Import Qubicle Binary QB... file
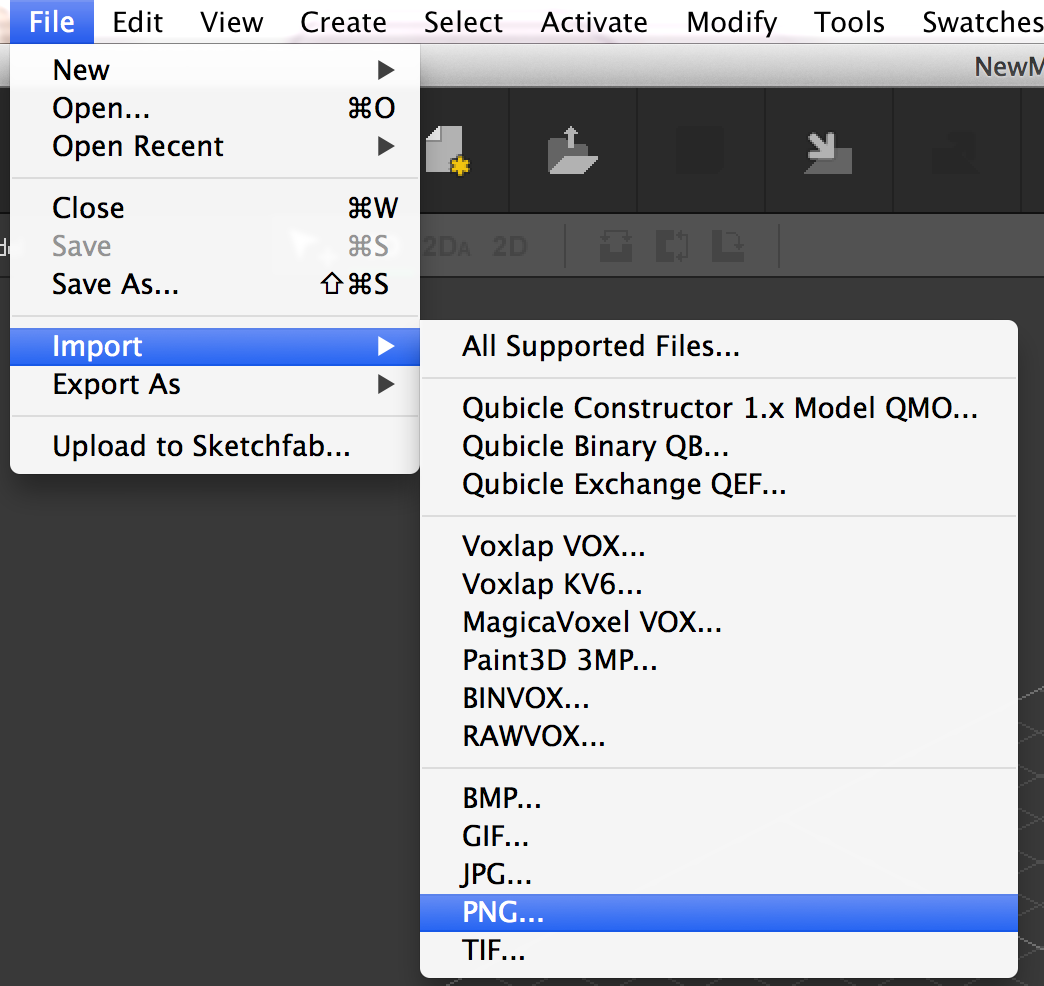This screenshot has height=986, width=1044. (x=719, y=446)
